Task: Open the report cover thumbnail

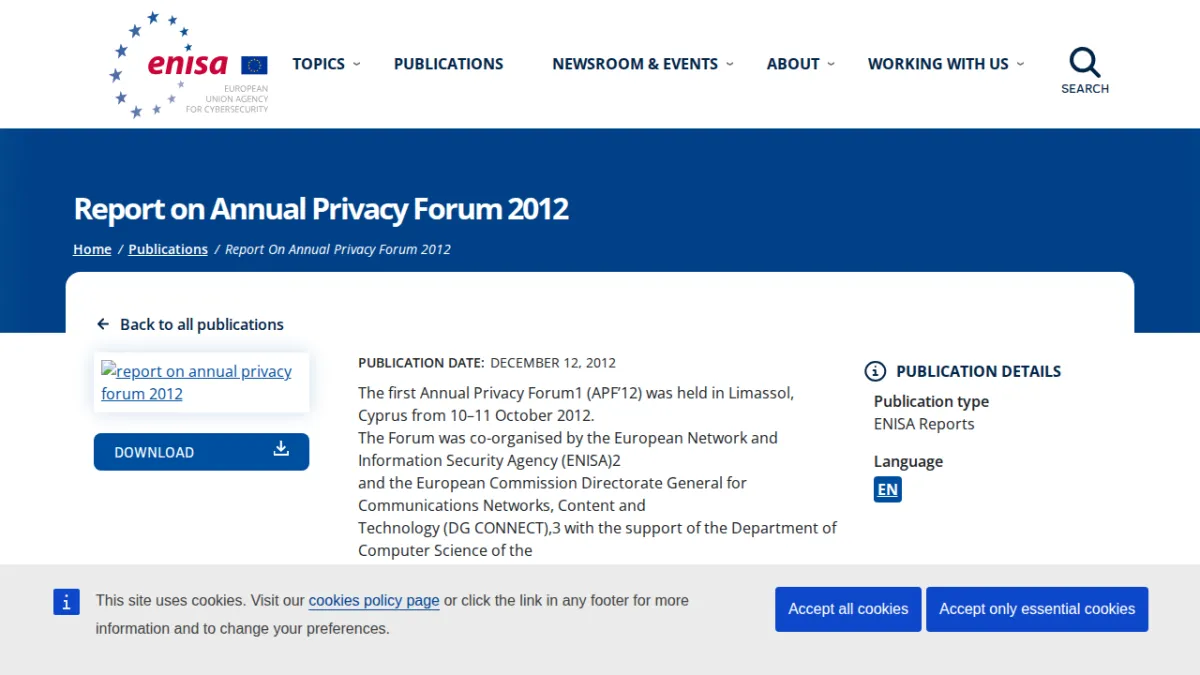Action: tap(201, 382)
